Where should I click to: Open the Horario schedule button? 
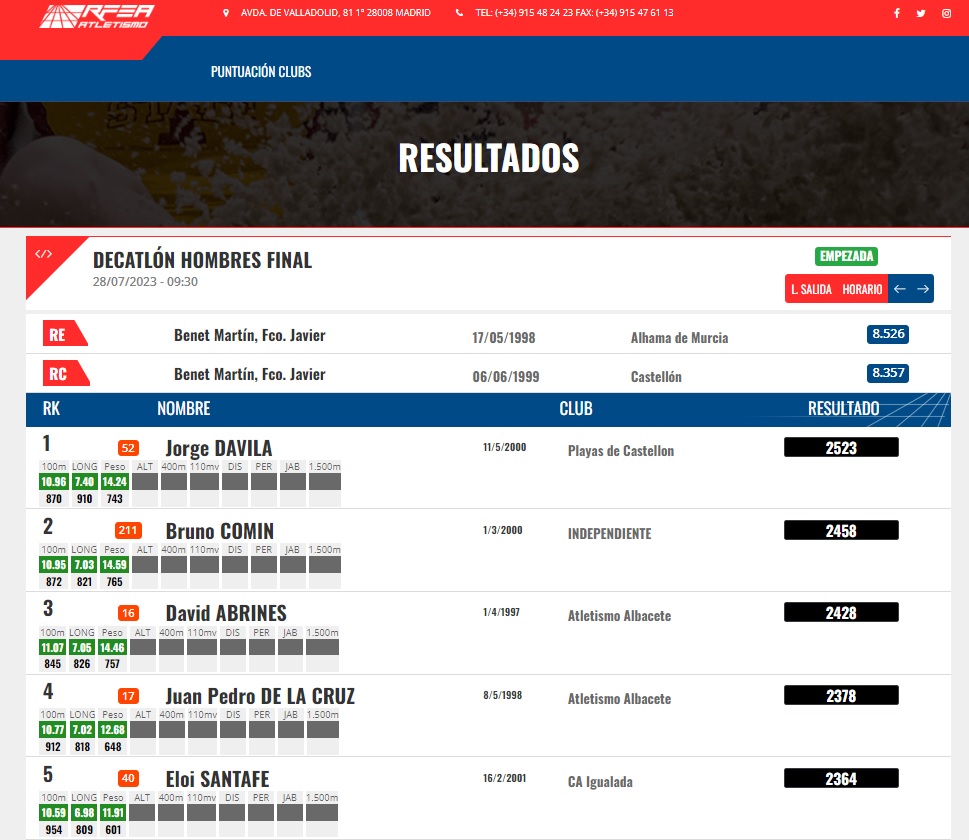coord(862,289)
